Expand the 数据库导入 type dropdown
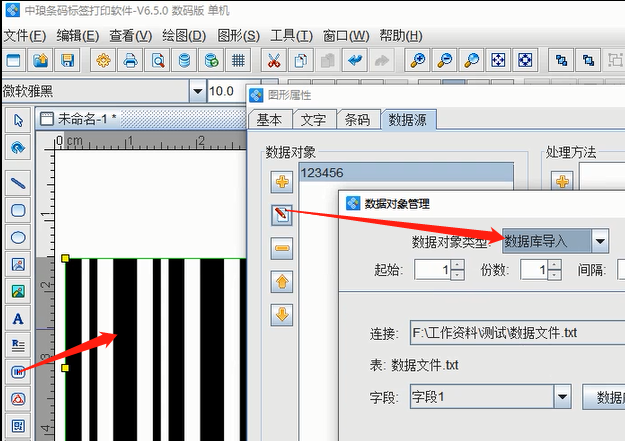The width and height of the screenshot is (625, 441). (x=600, y=241)
